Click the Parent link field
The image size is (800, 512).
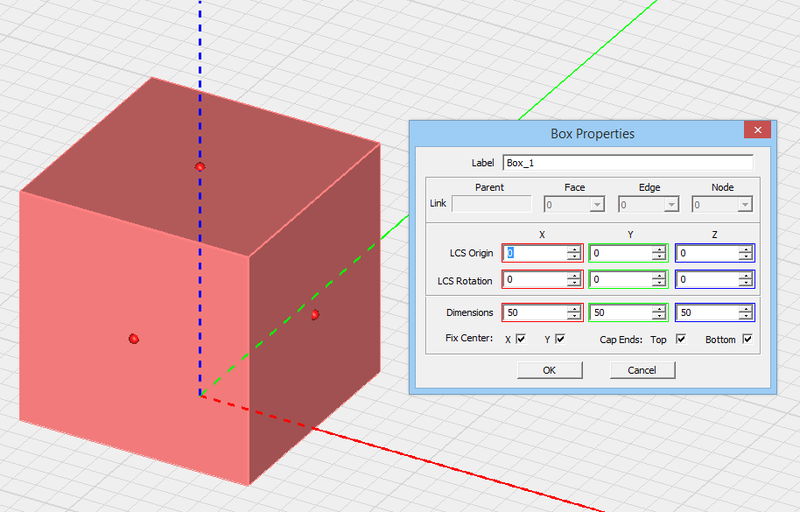point(491,204)
